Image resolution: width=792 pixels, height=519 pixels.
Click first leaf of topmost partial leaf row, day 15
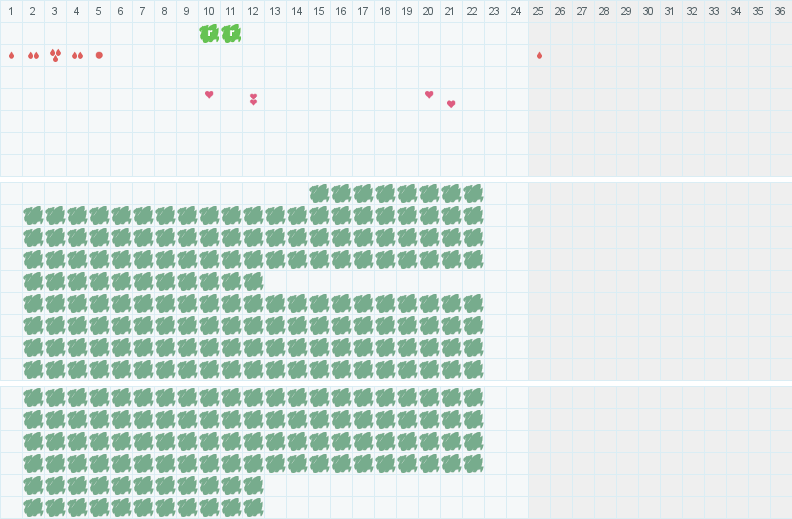coord(319,194)
